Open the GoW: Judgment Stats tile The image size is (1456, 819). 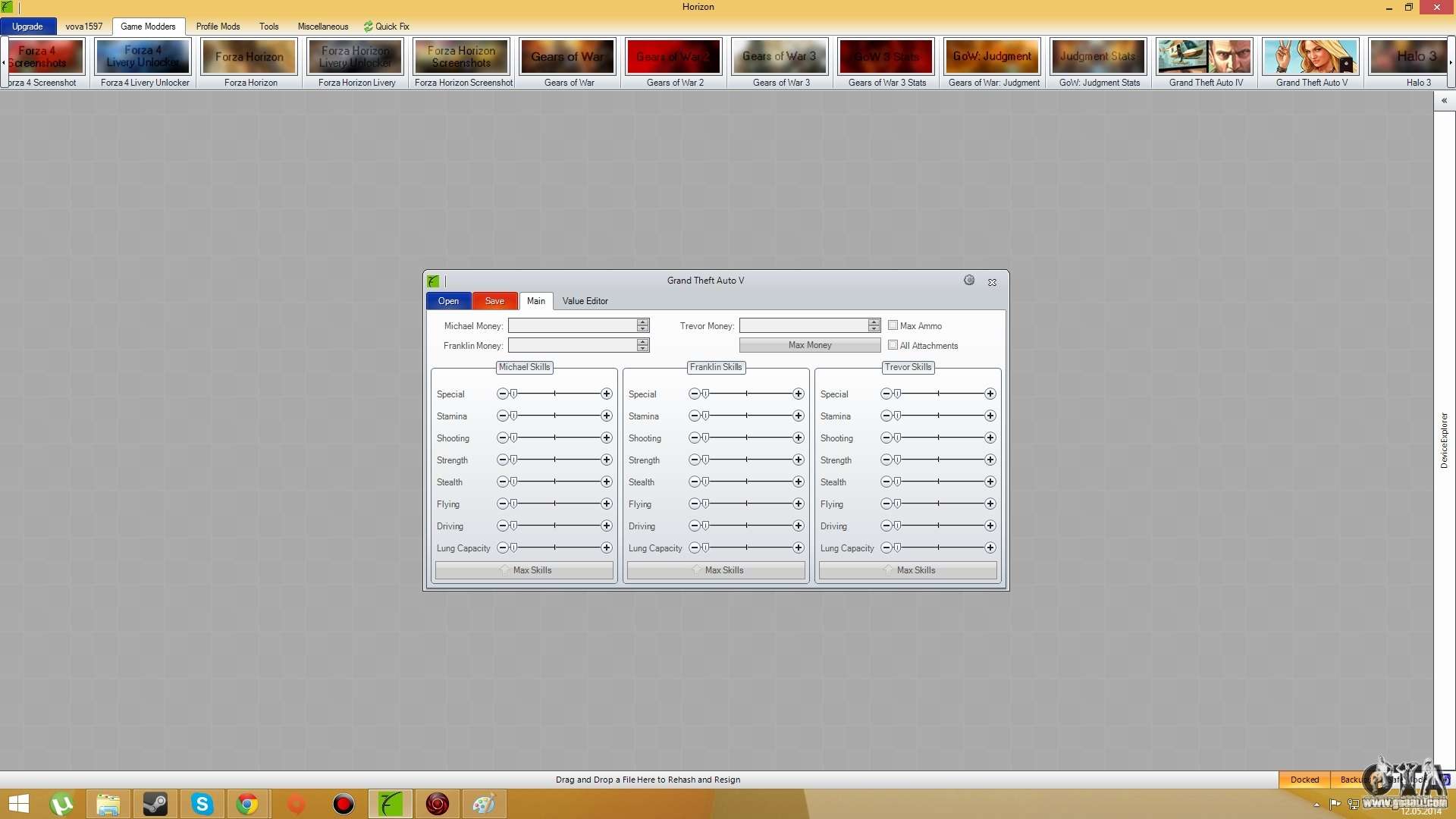[x=1100, y=63]
